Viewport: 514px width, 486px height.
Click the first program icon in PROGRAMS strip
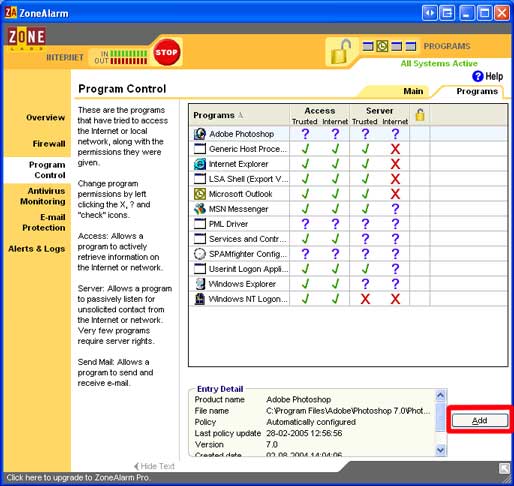click(x=368, y=46)
